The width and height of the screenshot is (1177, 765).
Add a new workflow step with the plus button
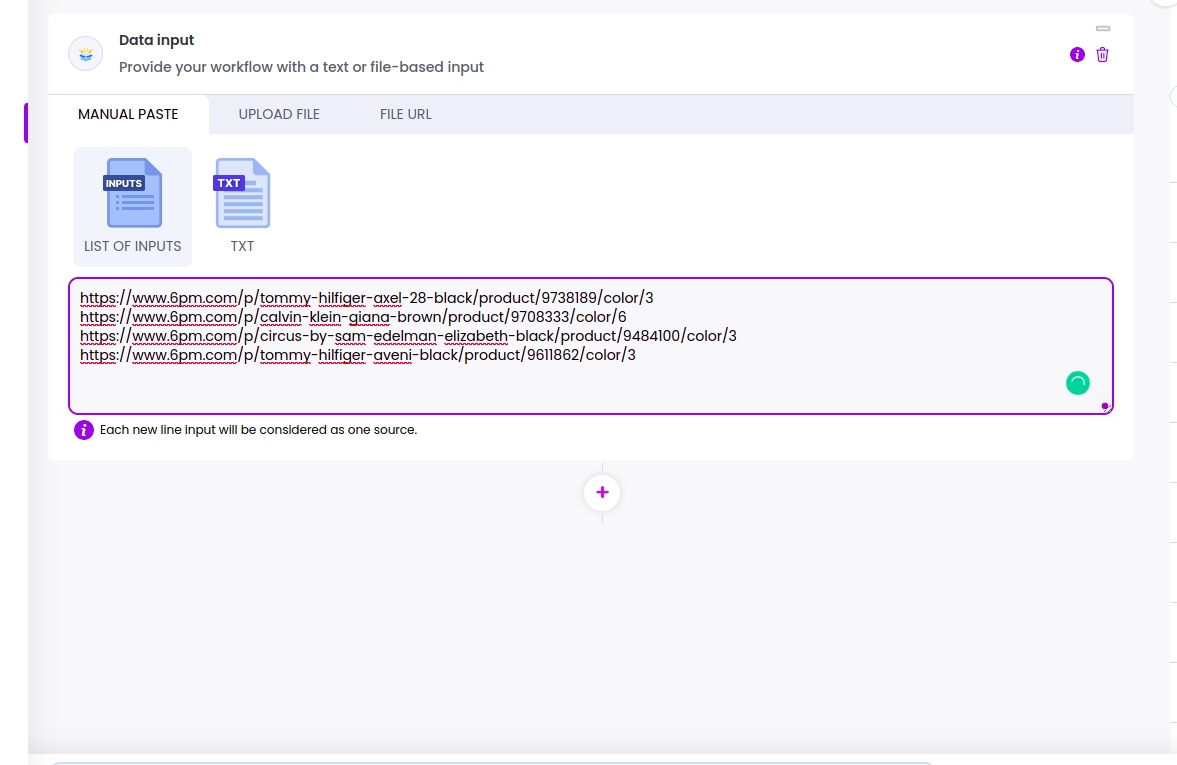point(602,493)
